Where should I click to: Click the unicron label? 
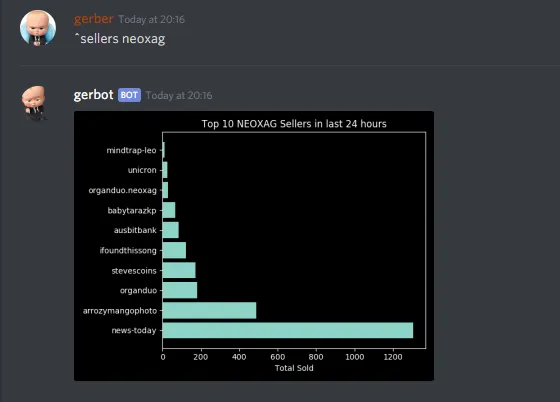(x=142, y=170)
